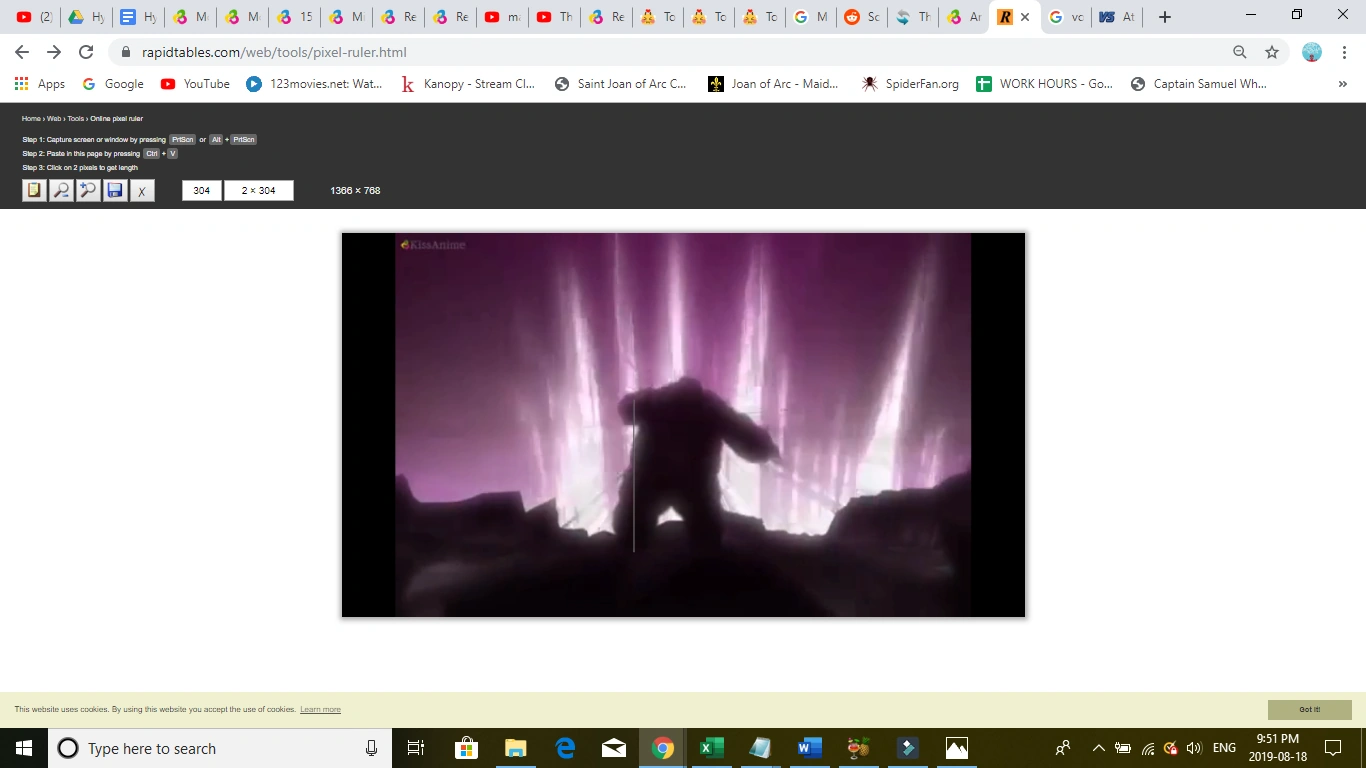The height and width of the screenshot is (768, 1366).
Task: Open the Captain Samuel bookmark
Action: 1199,84
